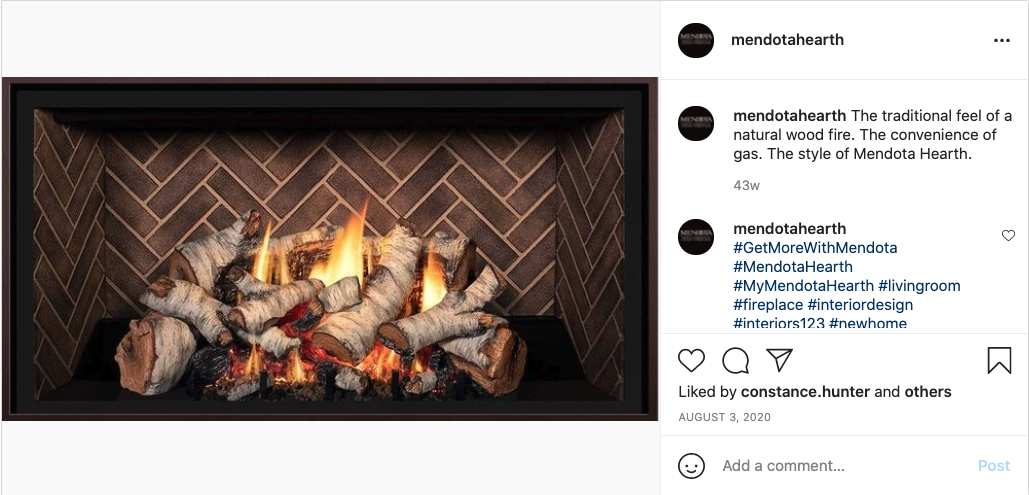Share post via paper plane icon
Viewport: 1029px width, 495px height.
coord(780,360)
